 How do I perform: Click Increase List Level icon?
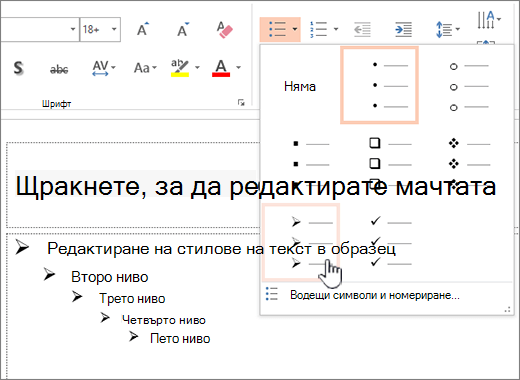pyautogui.click(x=404, y=30)
